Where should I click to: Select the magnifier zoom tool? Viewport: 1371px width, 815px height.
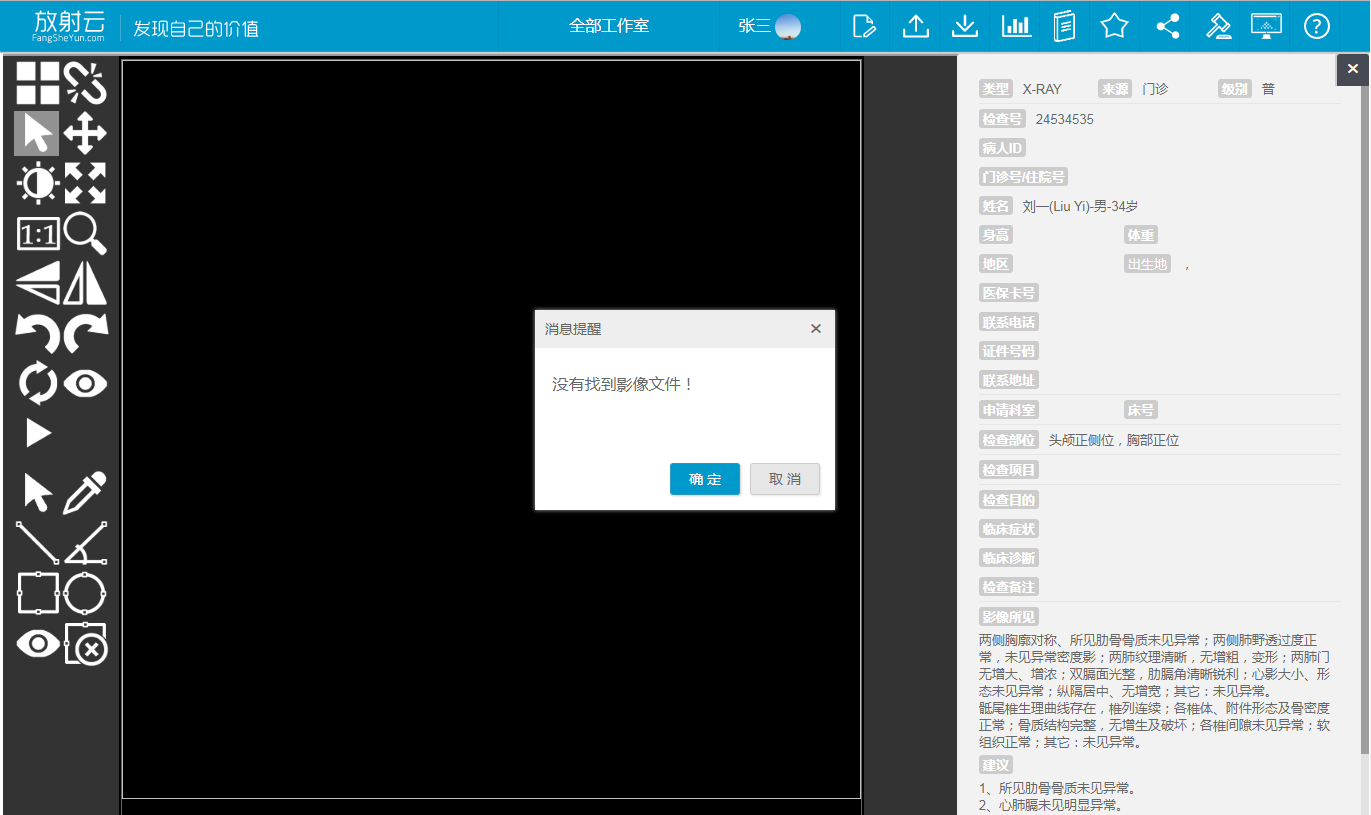pos(86,234)
